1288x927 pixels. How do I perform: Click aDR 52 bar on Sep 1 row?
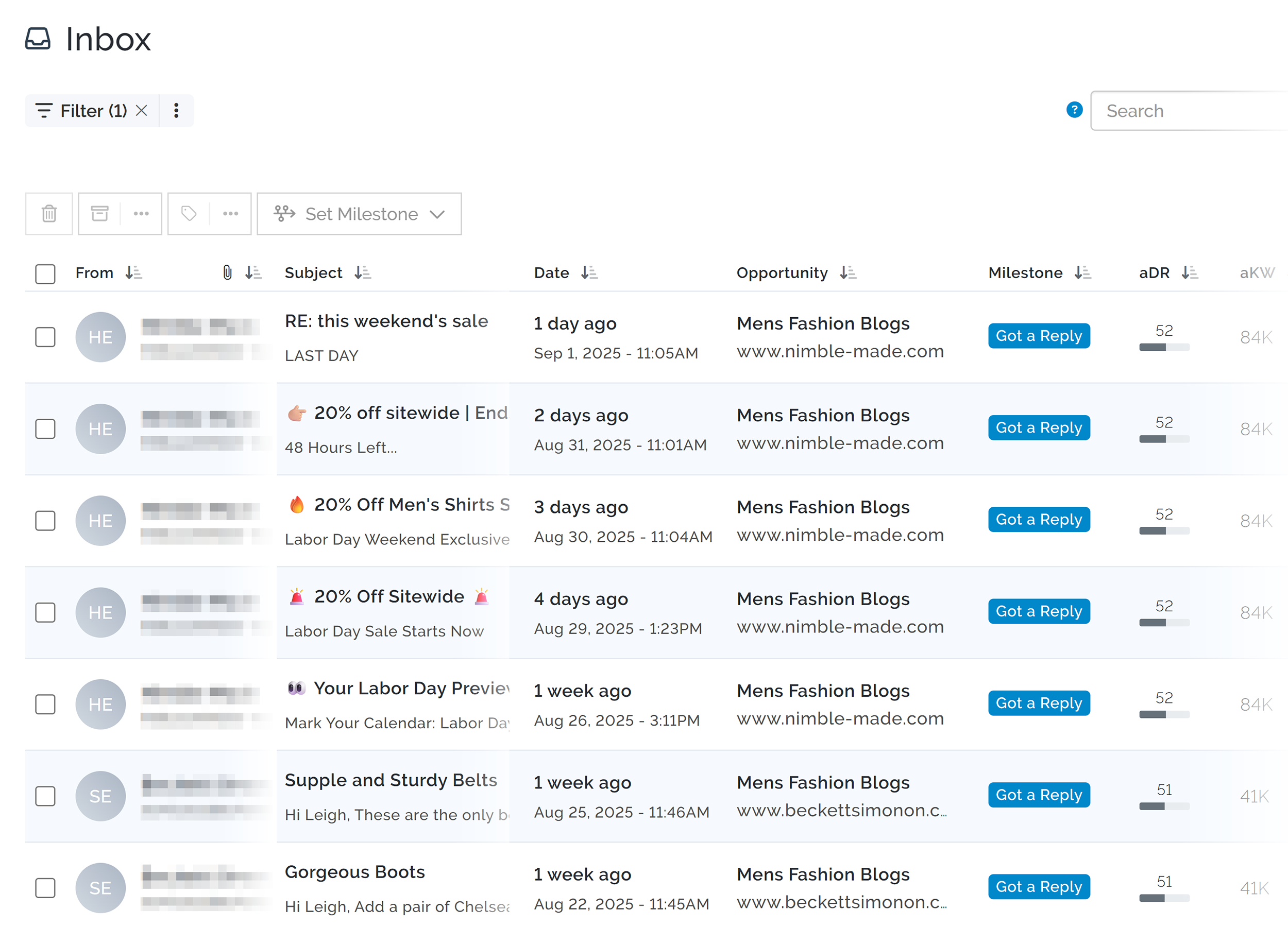[1164, 348]
